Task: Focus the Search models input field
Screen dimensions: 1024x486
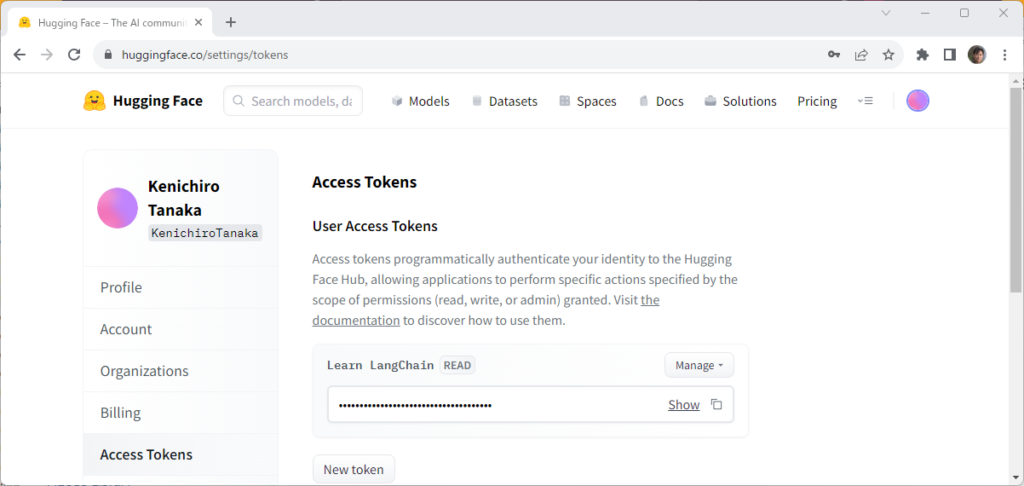Action: (300, 101)
